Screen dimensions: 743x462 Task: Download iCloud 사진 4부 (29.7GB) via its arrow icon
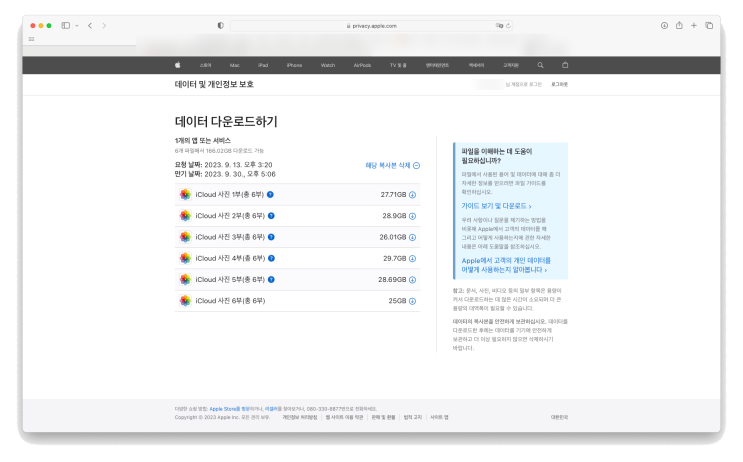[x=412, y=259]
